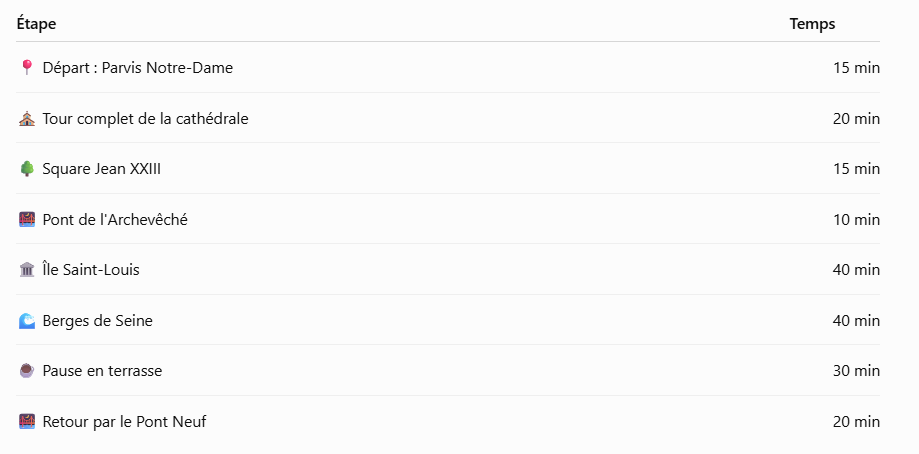Select the Tour complet de la cathédrale label
Image resolution: width=919 pixels, height=454 pixels.
(x=145, y=119)
